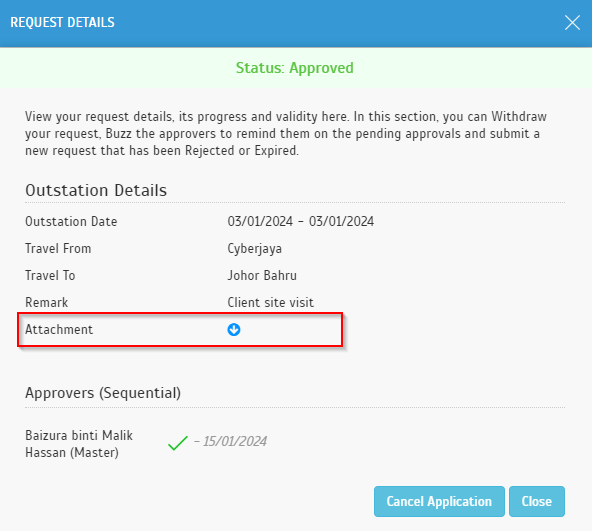Click the Close button at the bottom

(536, 501)
